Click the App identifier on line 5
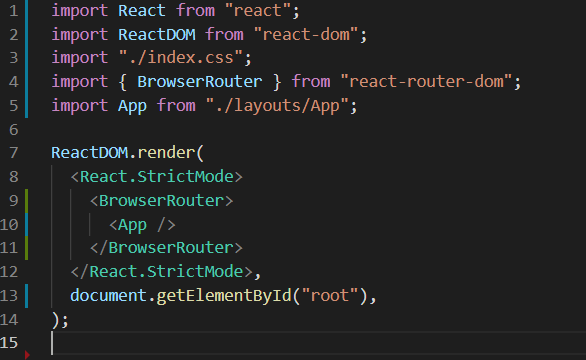586x360 pixels. coord(132,107)
